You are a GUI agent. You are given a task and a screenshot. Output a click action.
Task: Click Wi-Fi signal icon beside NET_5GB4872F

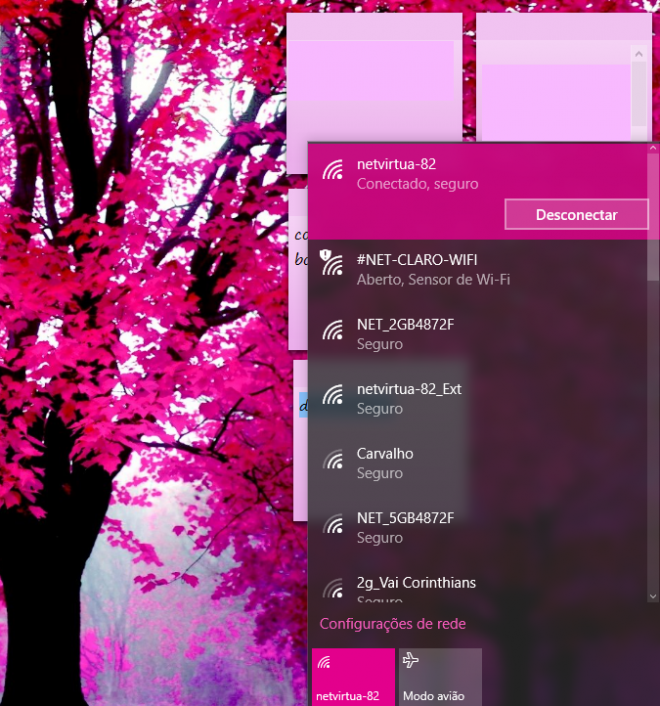coord(333,524)
